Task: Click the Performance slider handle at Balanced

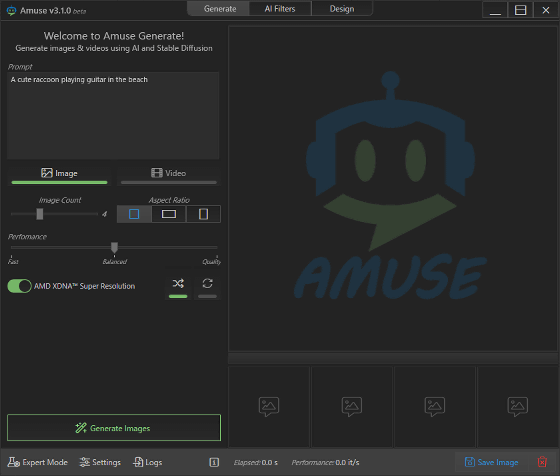Action: (114, 247)
